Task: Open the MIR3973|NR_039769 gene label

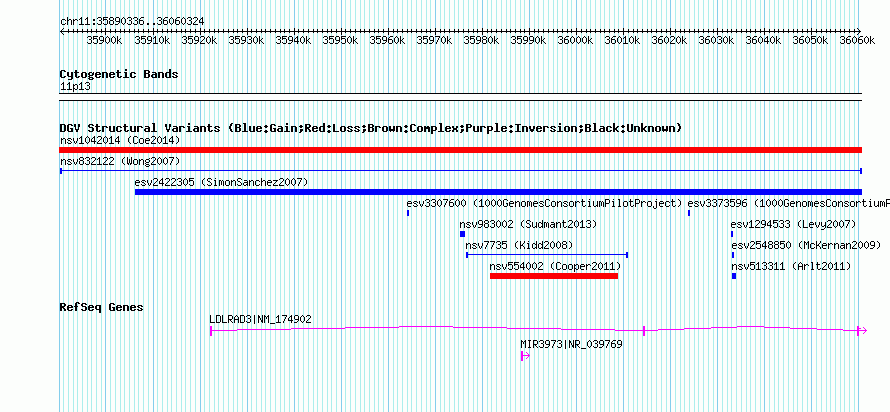Action: (x=572, y=344)
